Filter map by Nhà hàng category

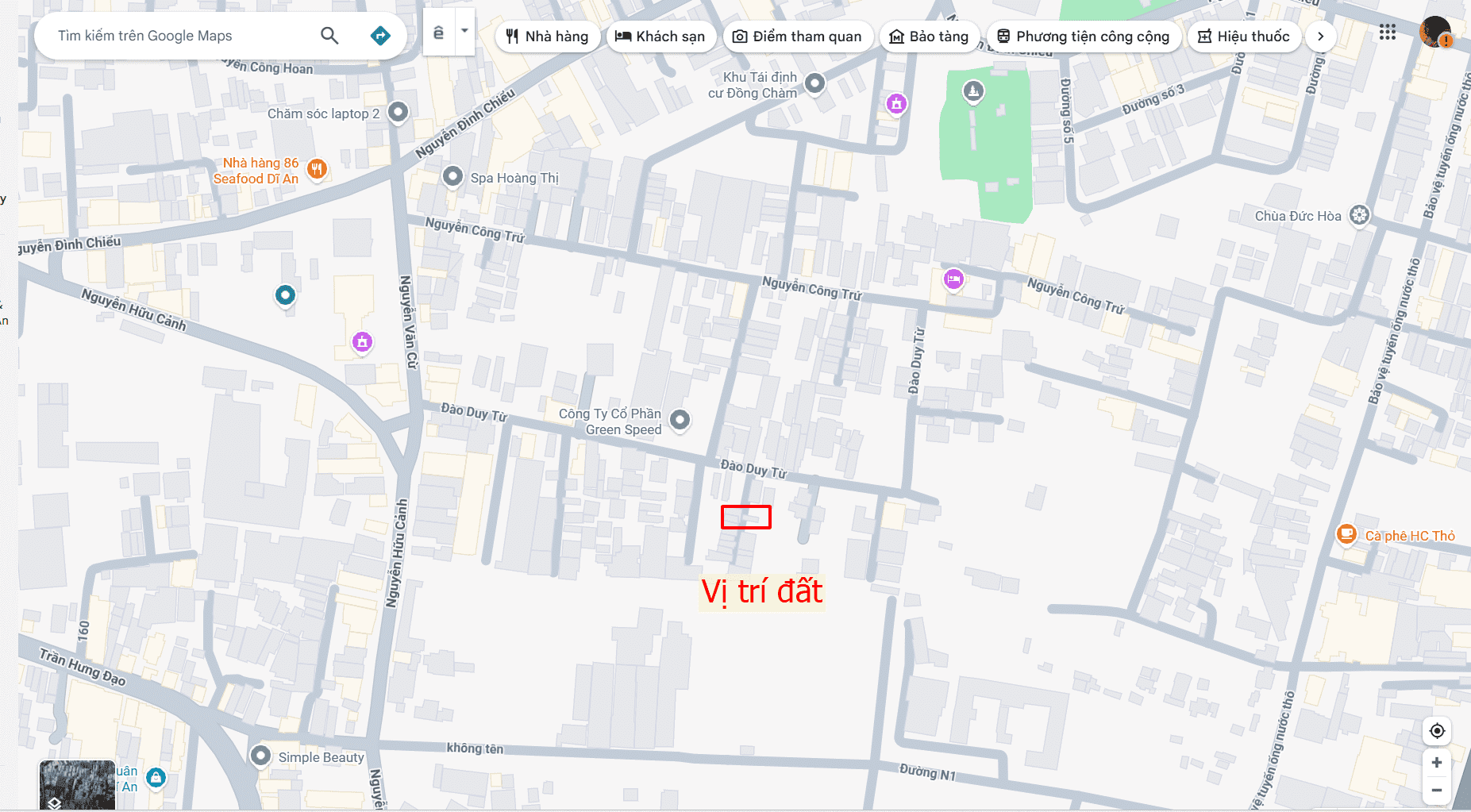(x=547, y=37)
